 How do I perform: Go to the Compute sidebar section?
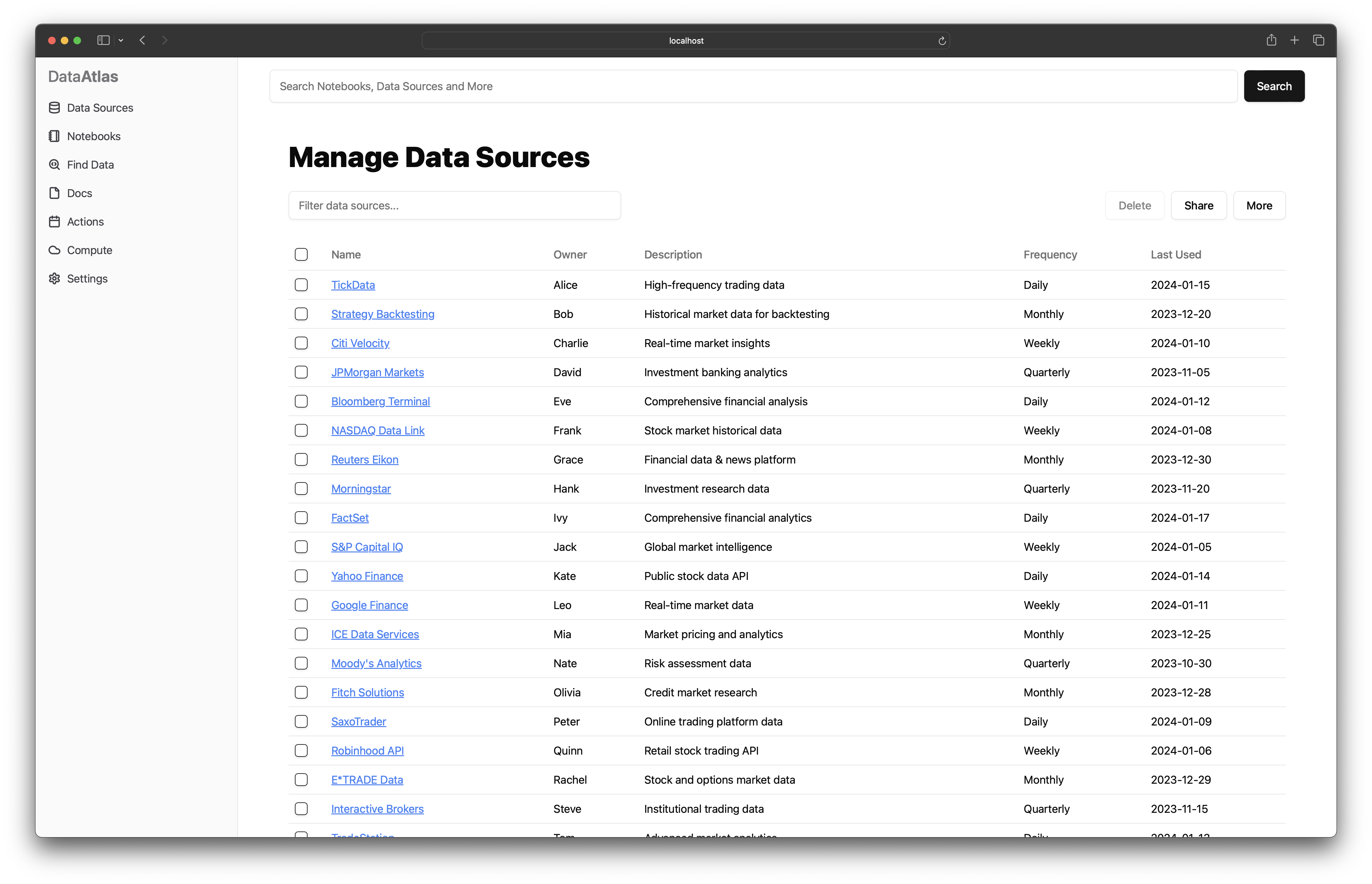[90, 250]
